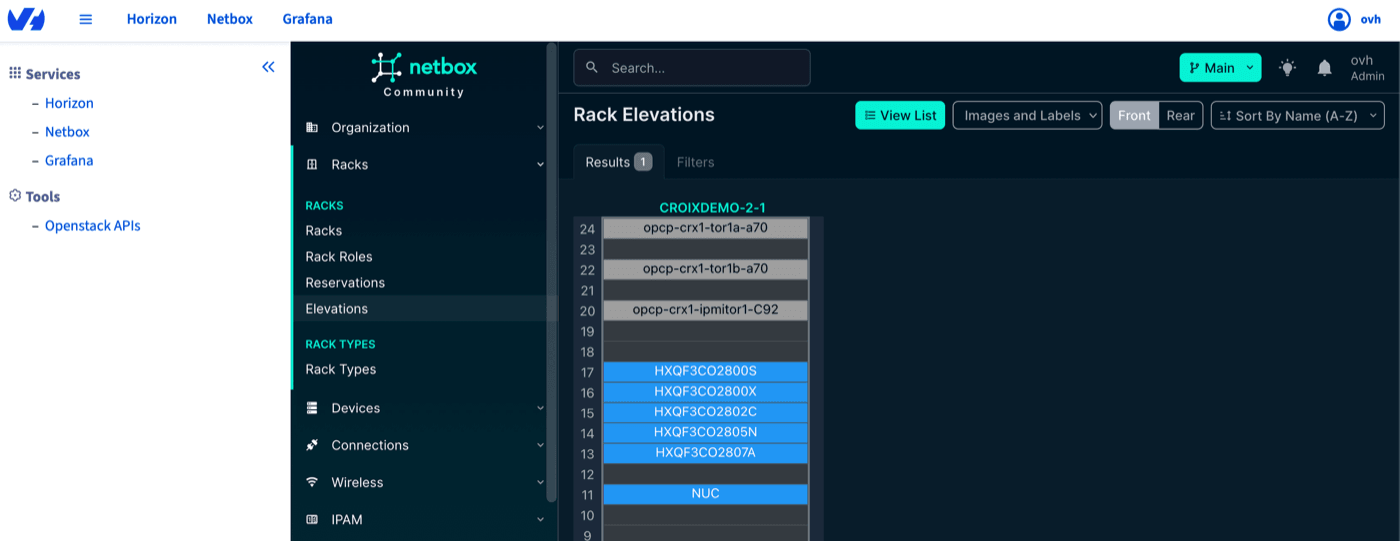Select Rack Roles in the sidebar

coord(339,256)
